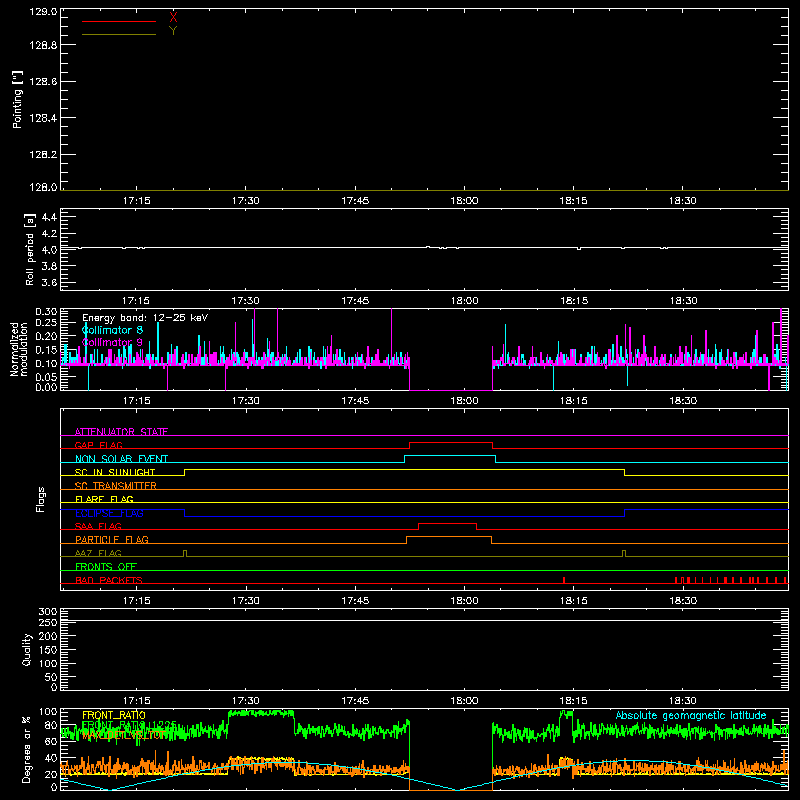The width and height of the screenshot is (800, 800).
Task: Click the '4.4' tick on Roll period axis
Action: 49,217
